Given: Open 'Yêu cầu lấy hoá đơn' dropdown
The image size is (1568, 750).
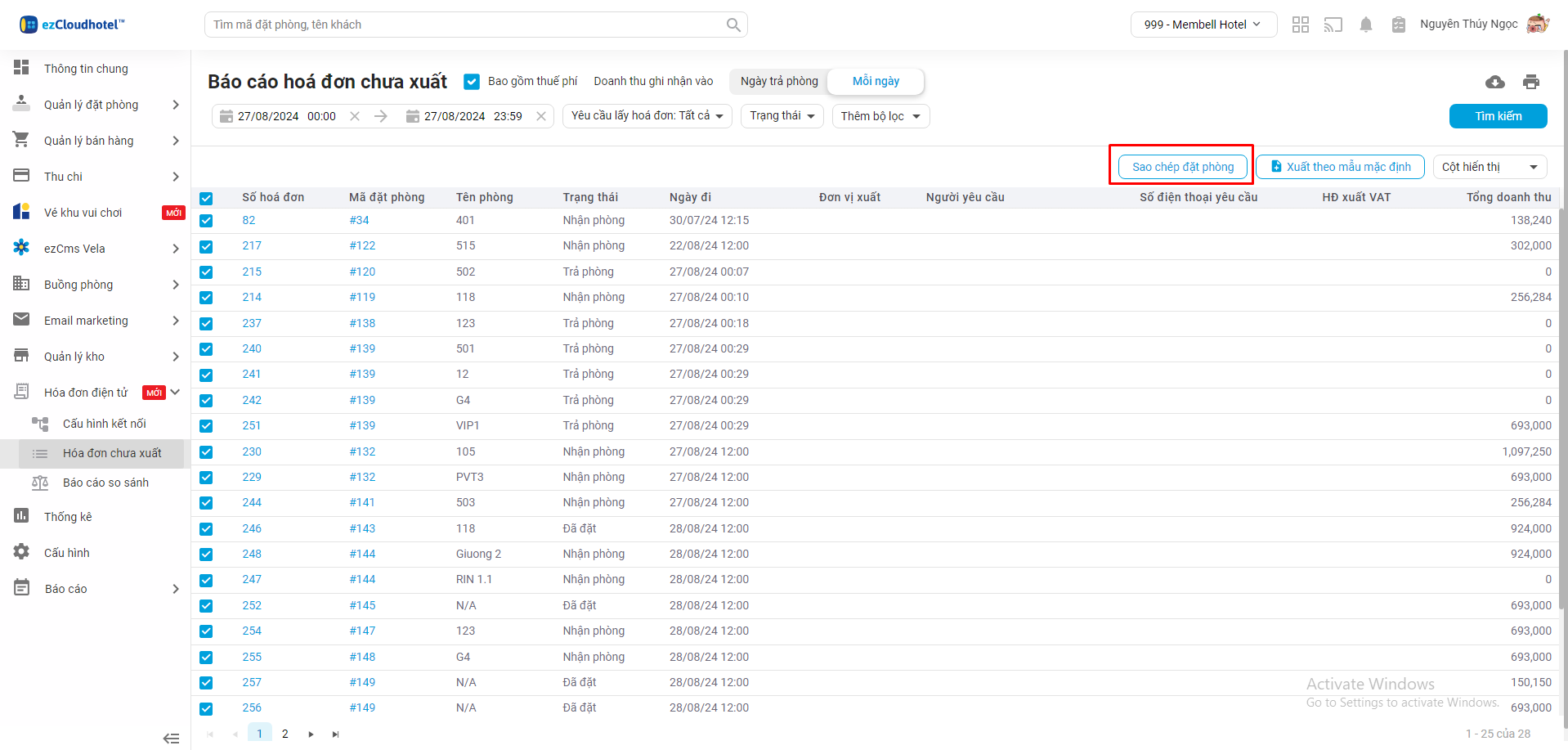Looking at the screenshot, I should pos(647,116).
